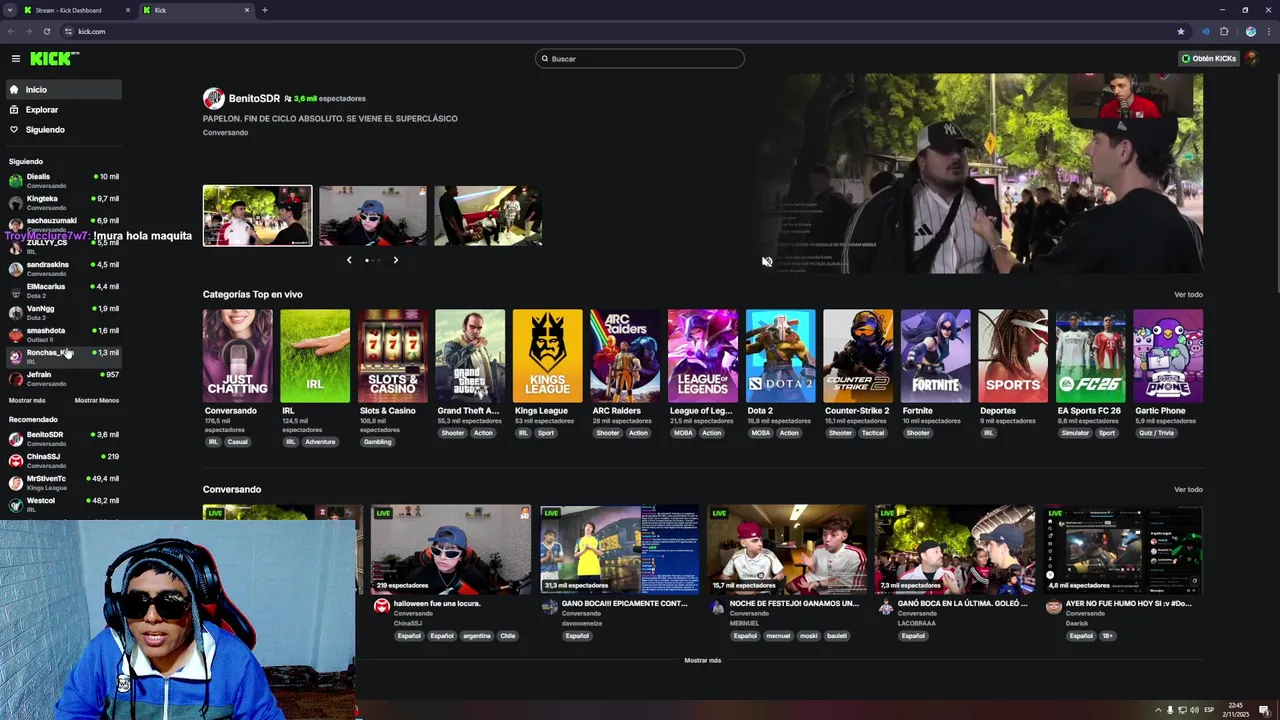Screen dimensions: 1280x720
Task: Open the IRL category card
Action: click(315, 356)
